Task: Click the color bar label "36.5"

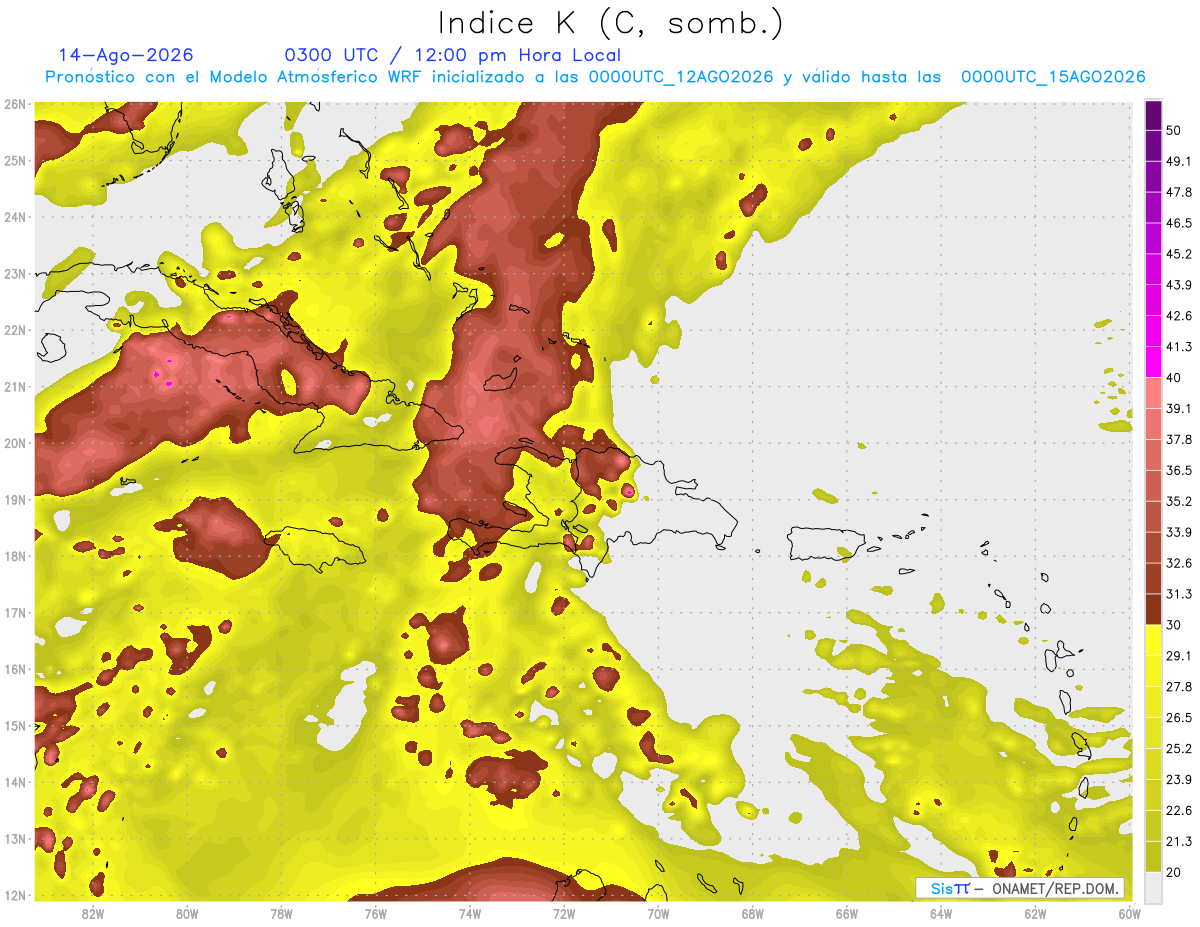Action: pyautogui.click(x=1178, y=470)
